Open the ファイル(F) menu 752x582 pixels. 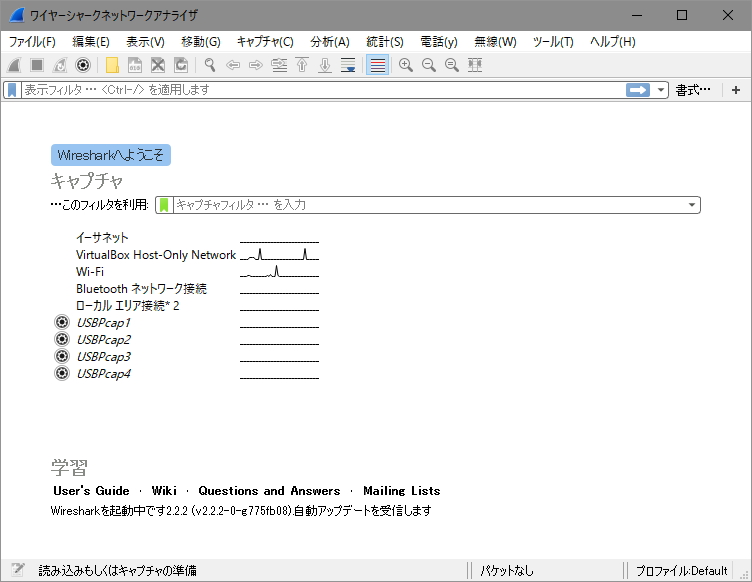click(32, 42)
